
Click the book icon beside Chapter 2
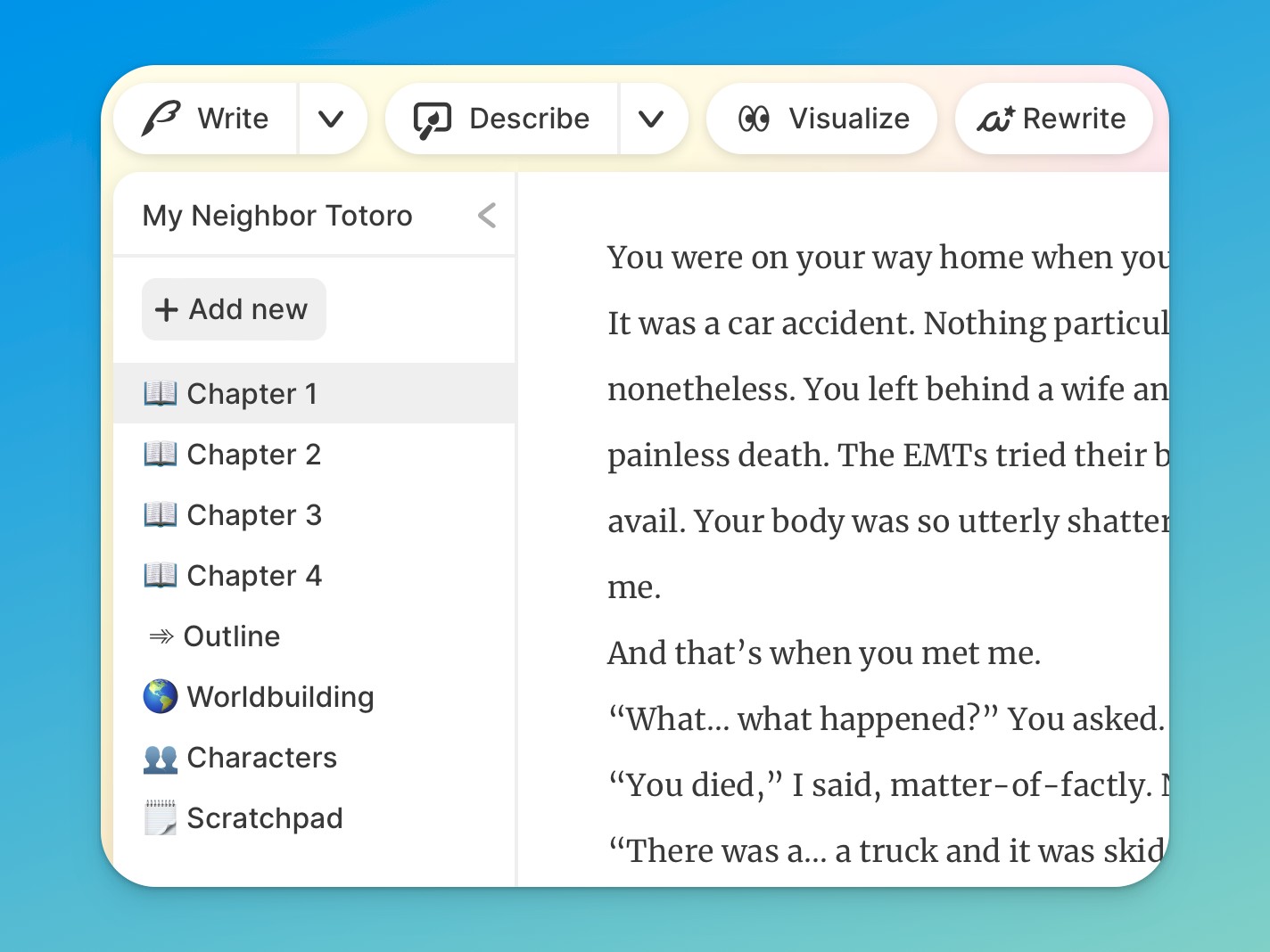(x=161, y=454)
